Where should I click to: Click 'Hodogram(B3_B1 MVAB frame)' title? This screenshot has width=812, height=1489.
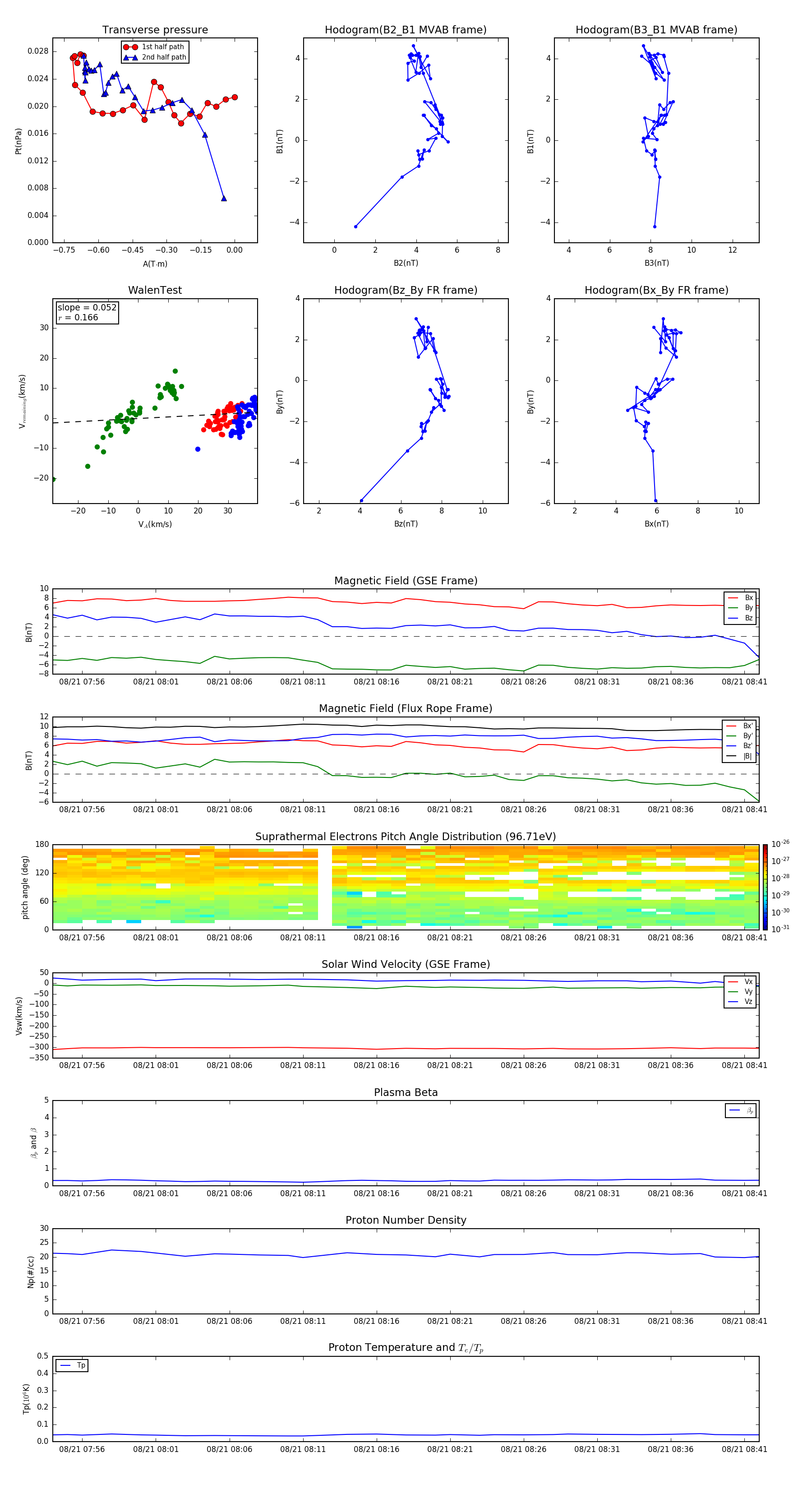[x=656, y=30]
